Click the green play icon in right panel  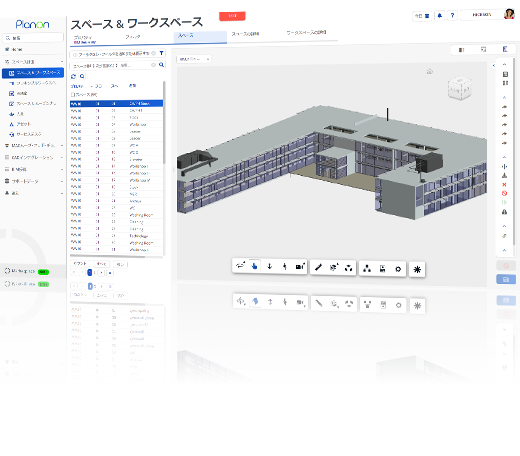[504, 202]
